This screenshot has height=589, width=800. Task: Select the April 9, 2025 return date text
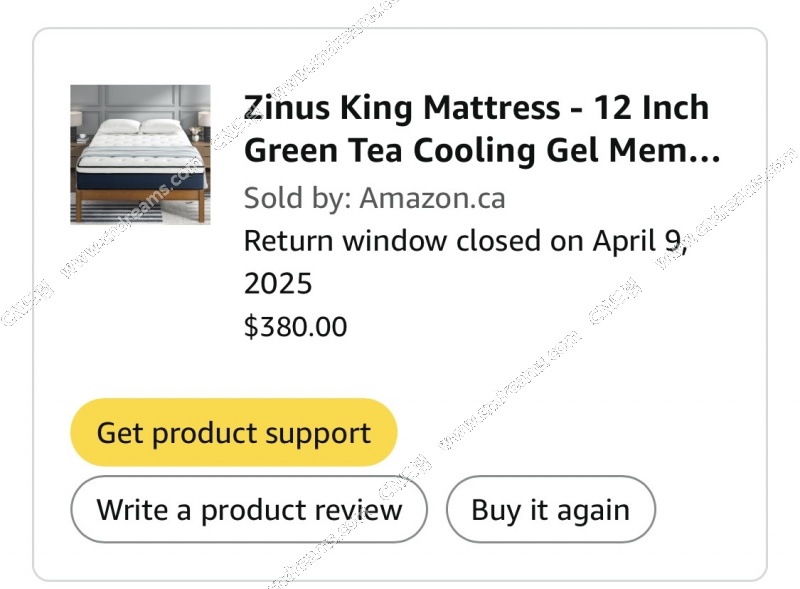[640, 242]
